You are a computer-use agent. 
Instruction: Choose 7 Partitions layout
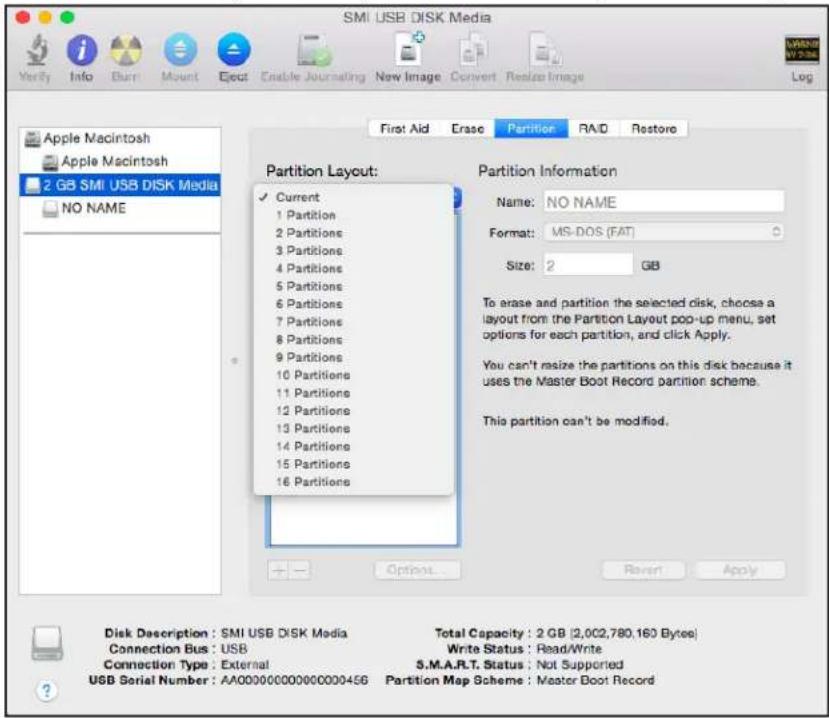pos(354,322)
